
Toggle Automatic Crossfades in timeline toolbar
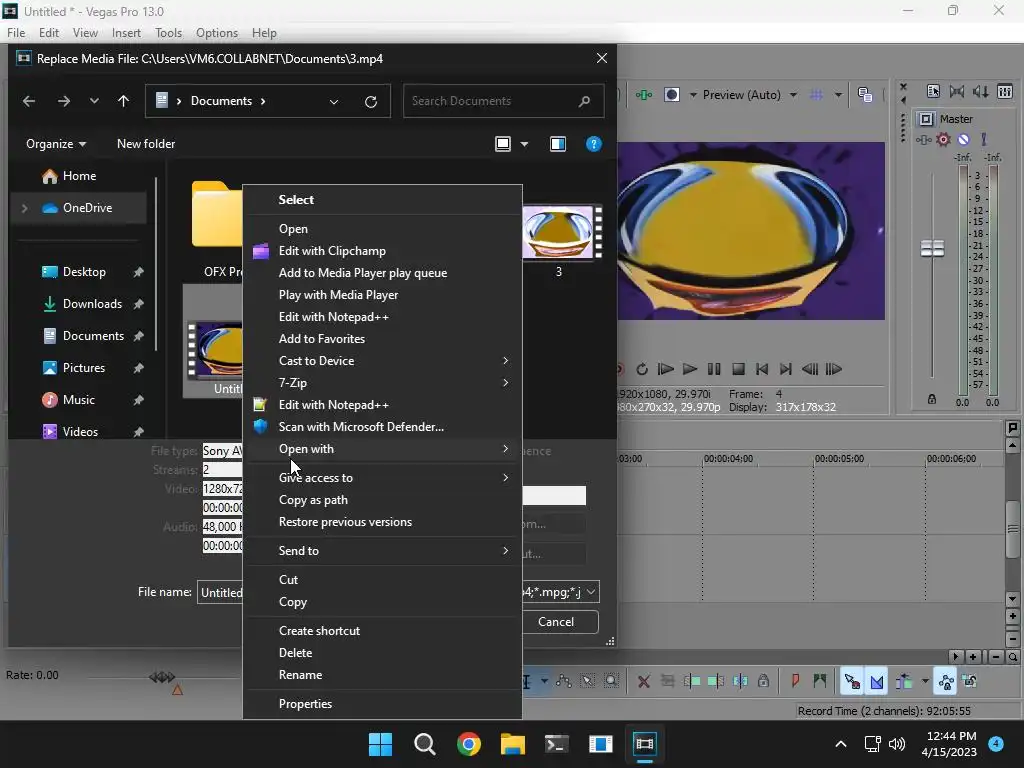[x=876, y=681]
